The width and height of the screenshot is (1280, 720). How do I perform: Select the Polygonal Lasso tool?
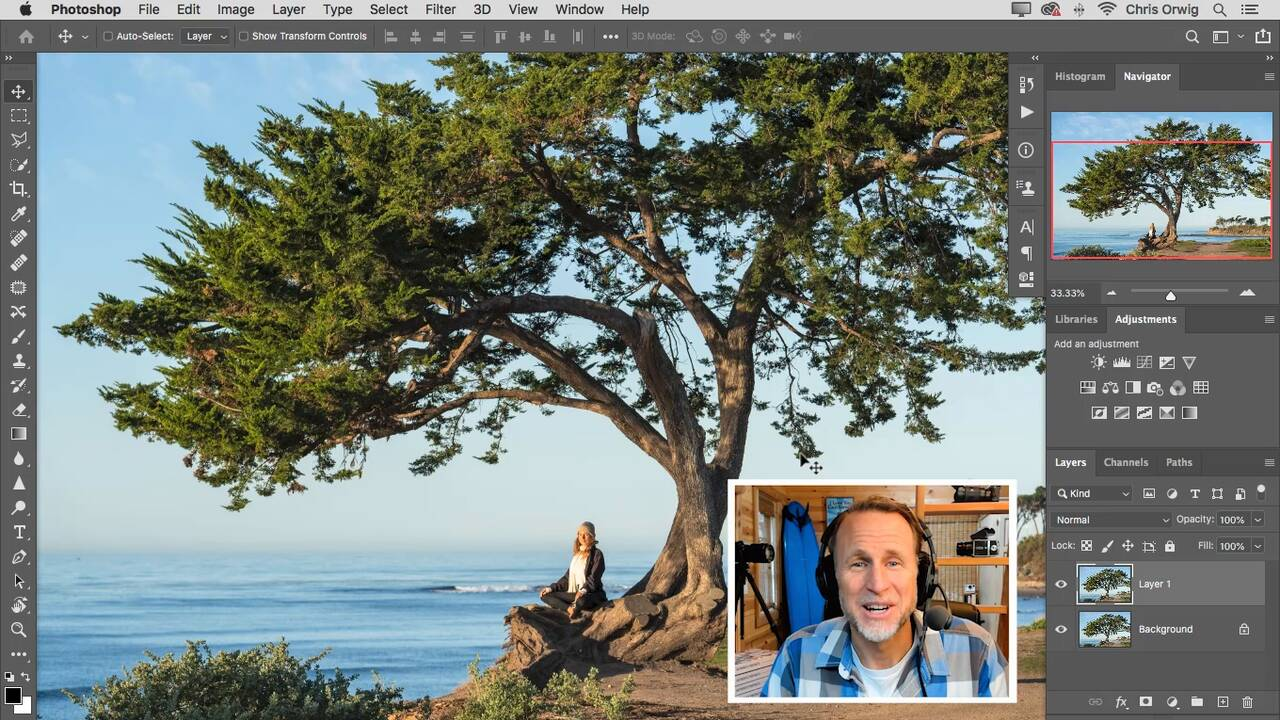18,140
